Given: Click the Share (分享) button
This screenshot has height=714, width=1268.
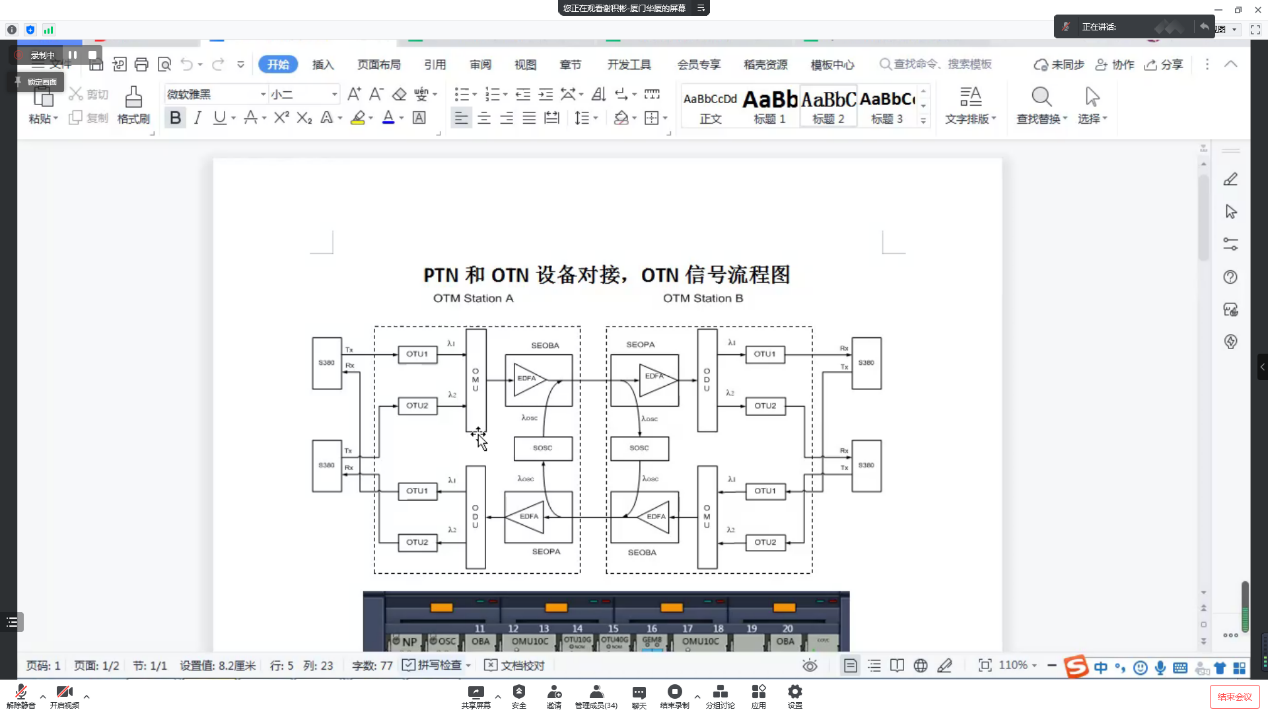Looking at the screenshot, I should click(1164, 65).
